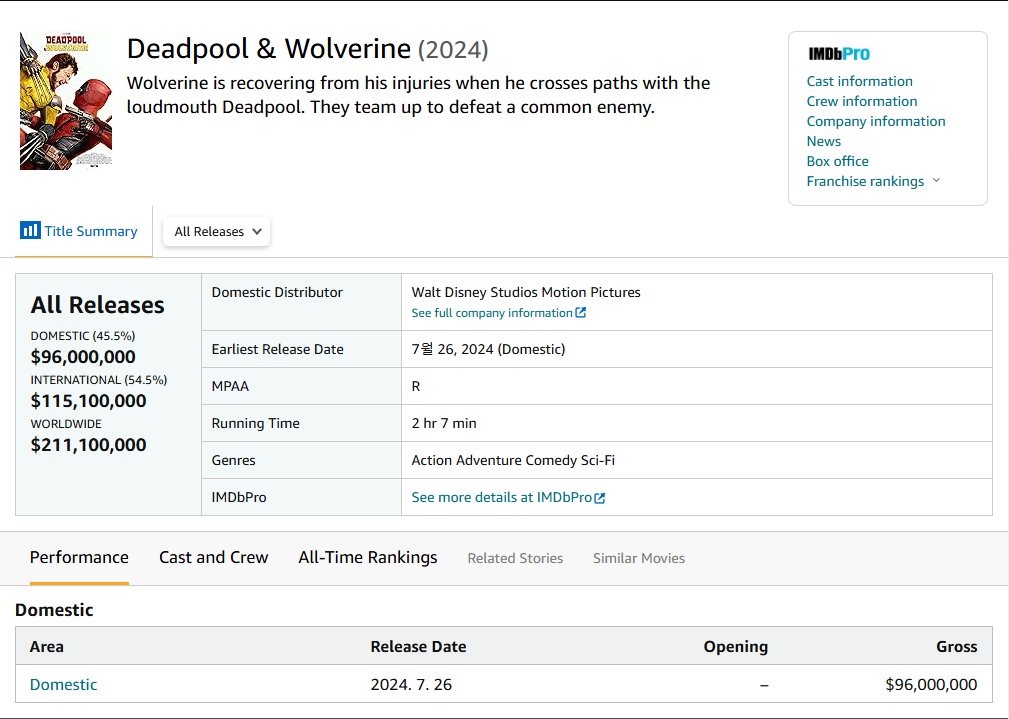View the Similar Movies tab
This screenshot has width=1009, height=719.
638,558
